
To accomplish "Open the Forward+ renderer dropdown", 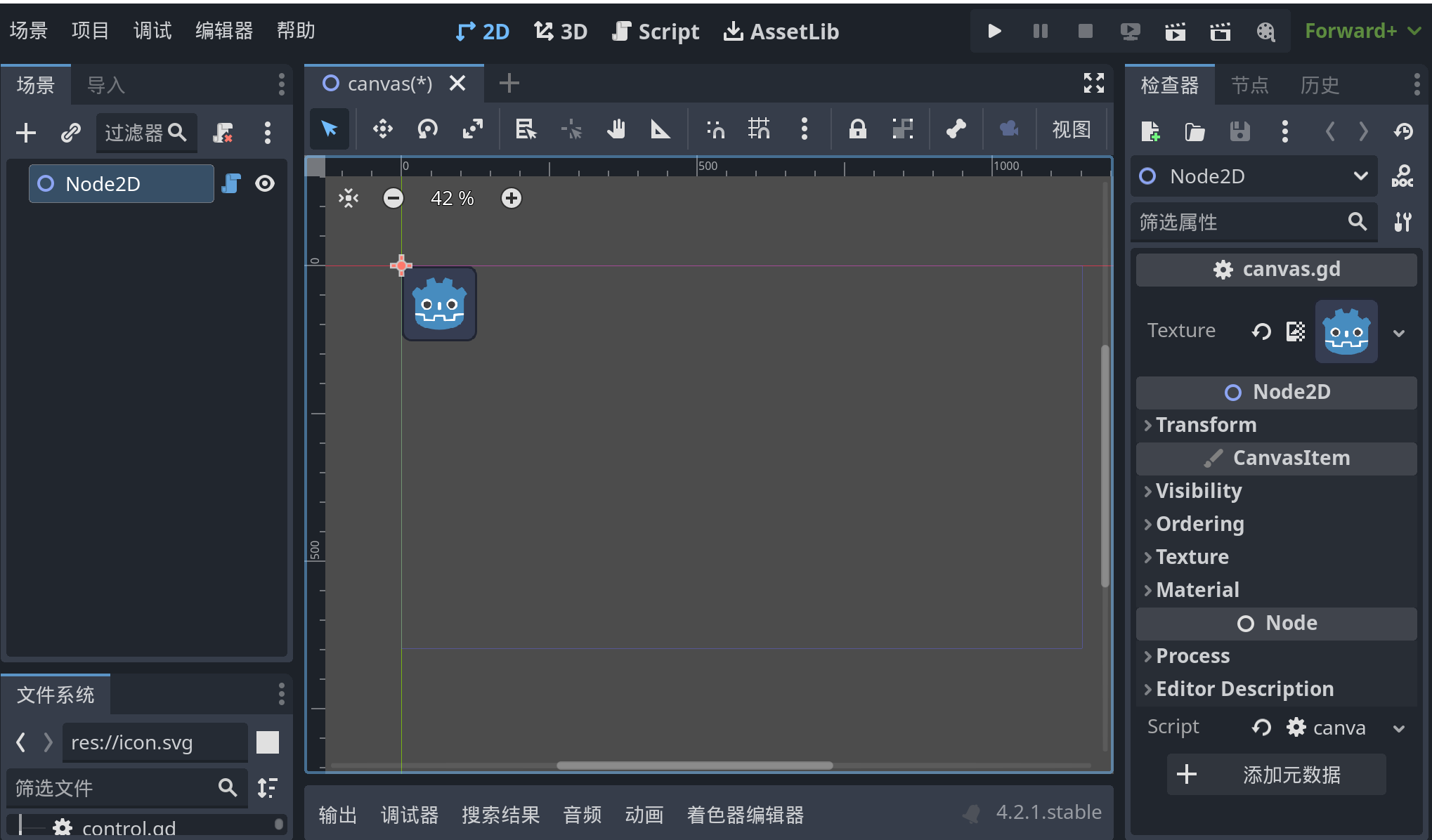I will pyautogui.click(x=1362, y=31).
